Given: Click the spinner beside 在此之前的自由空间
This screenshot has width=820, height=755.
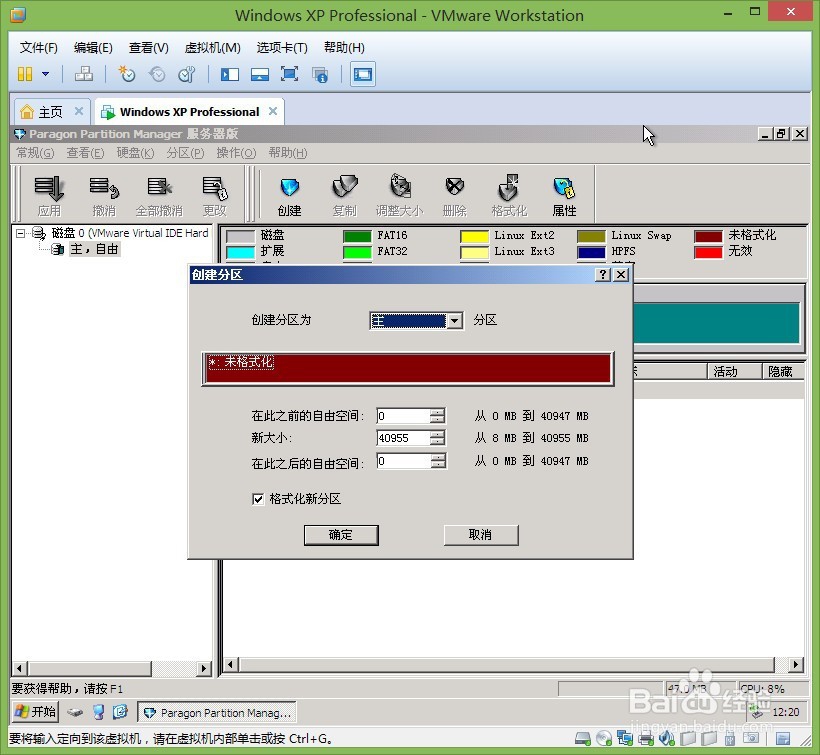Looking at the screenshot, I should 438,416.
